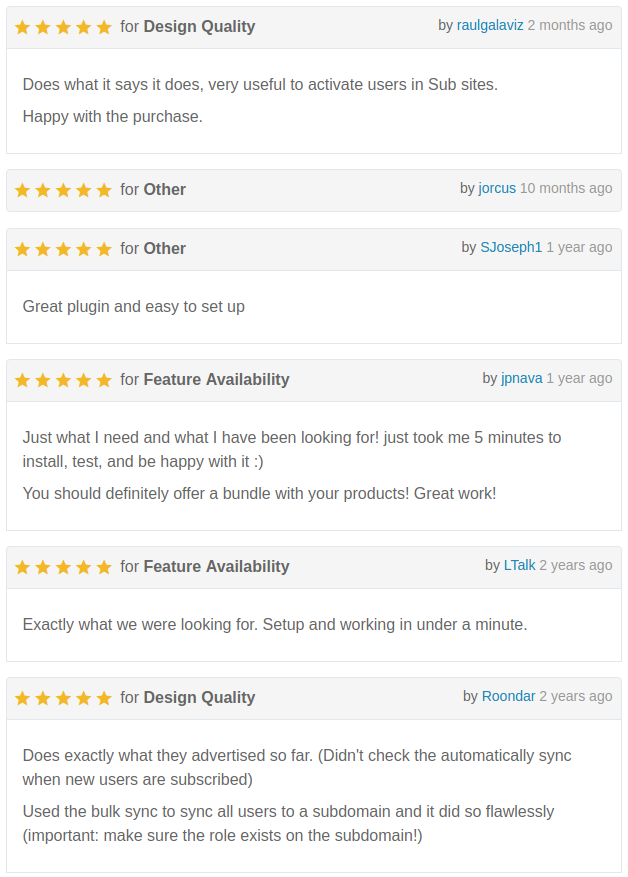Image resolution: width=628 pixels, height=877 pixels.
Task: Click first star in raulgalaviz's rating
Action: point(22,27)
